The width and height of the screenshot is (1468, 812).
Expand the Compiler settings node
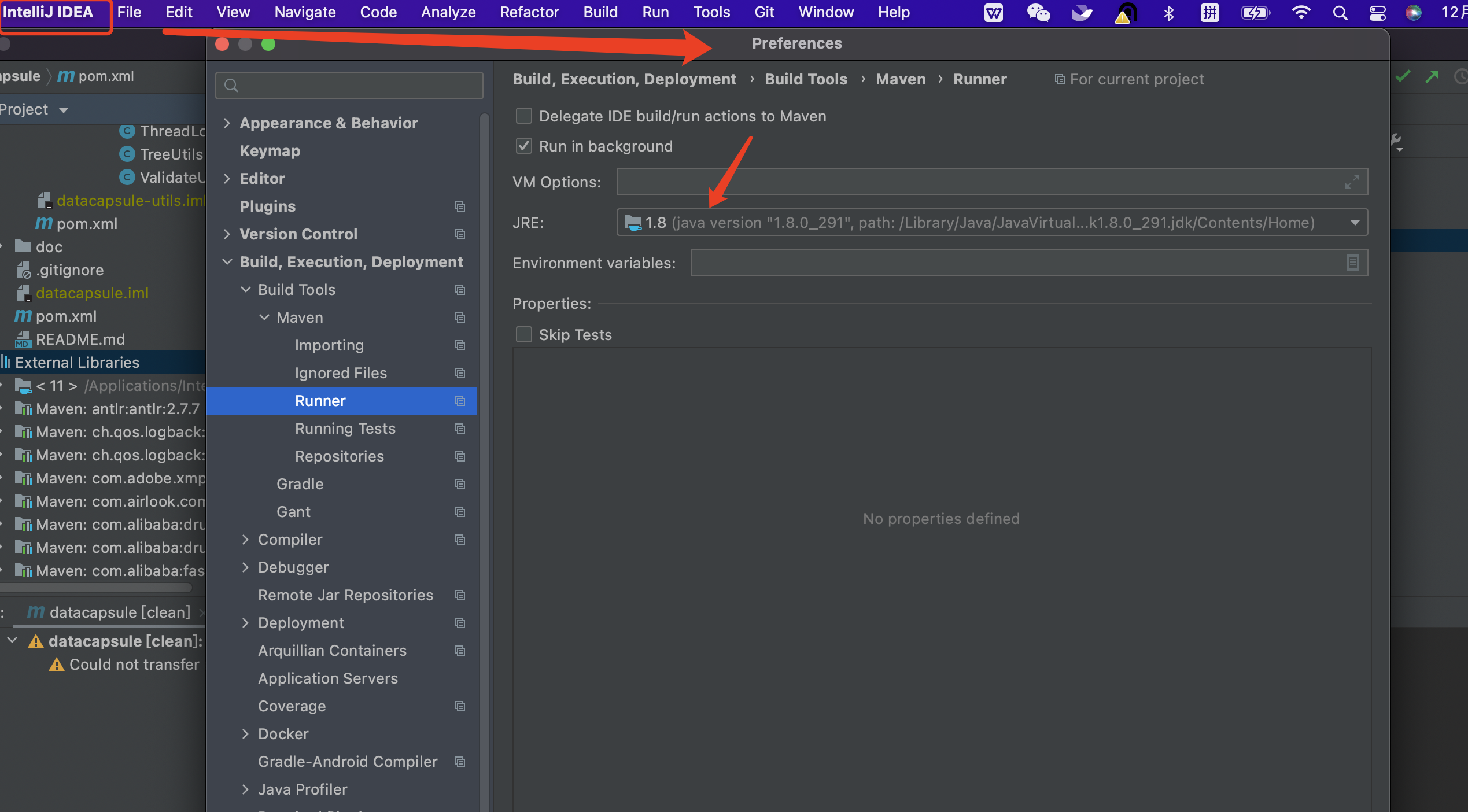pyautogui.click(x=245, y=540)
